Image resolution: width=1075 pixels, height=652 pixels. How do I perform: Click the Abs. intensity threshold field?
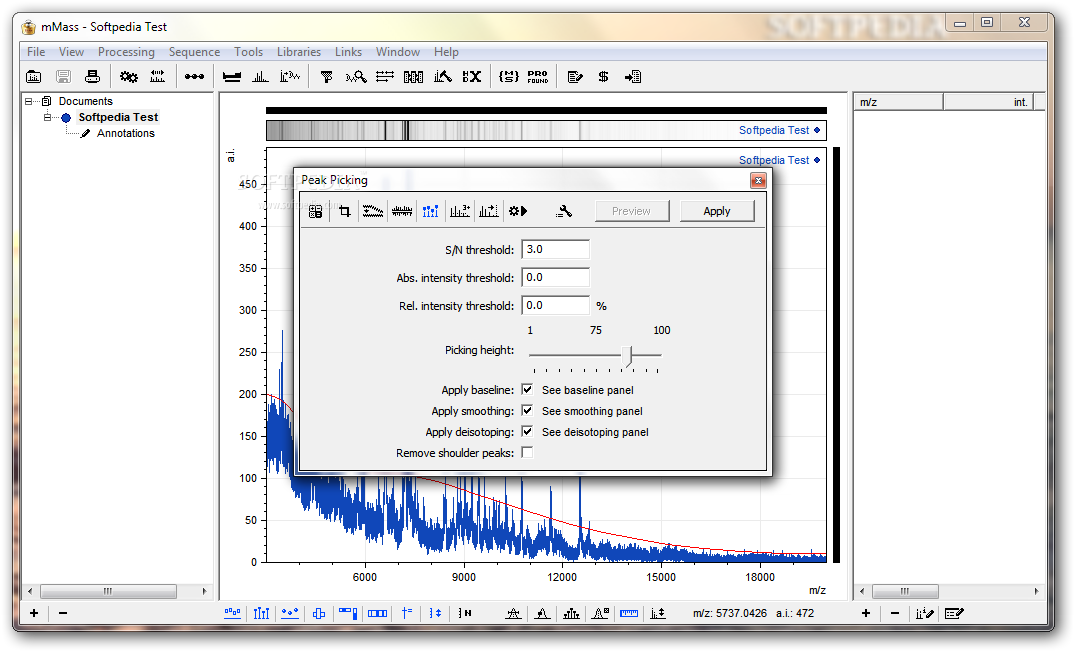pyautogui.click(x=555, y=278)
